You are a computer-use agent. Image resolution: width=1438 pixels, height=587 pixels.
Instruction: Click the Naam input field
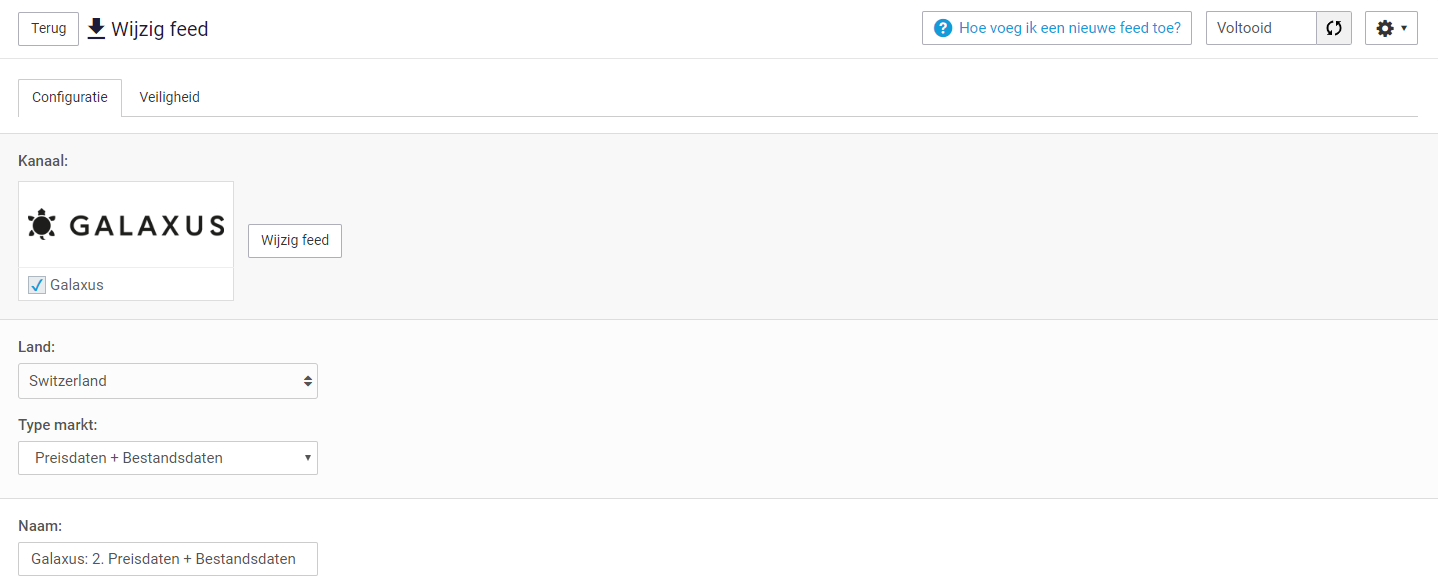click(x=168, y=559)
